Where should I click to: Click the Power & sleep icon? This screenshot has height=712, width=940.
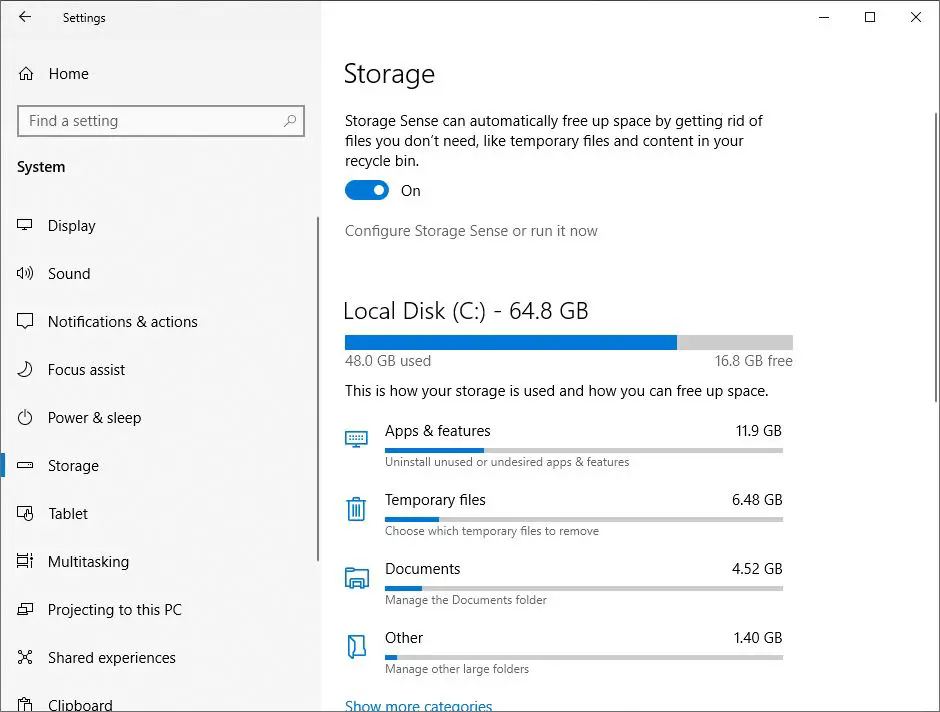[26, 418]
